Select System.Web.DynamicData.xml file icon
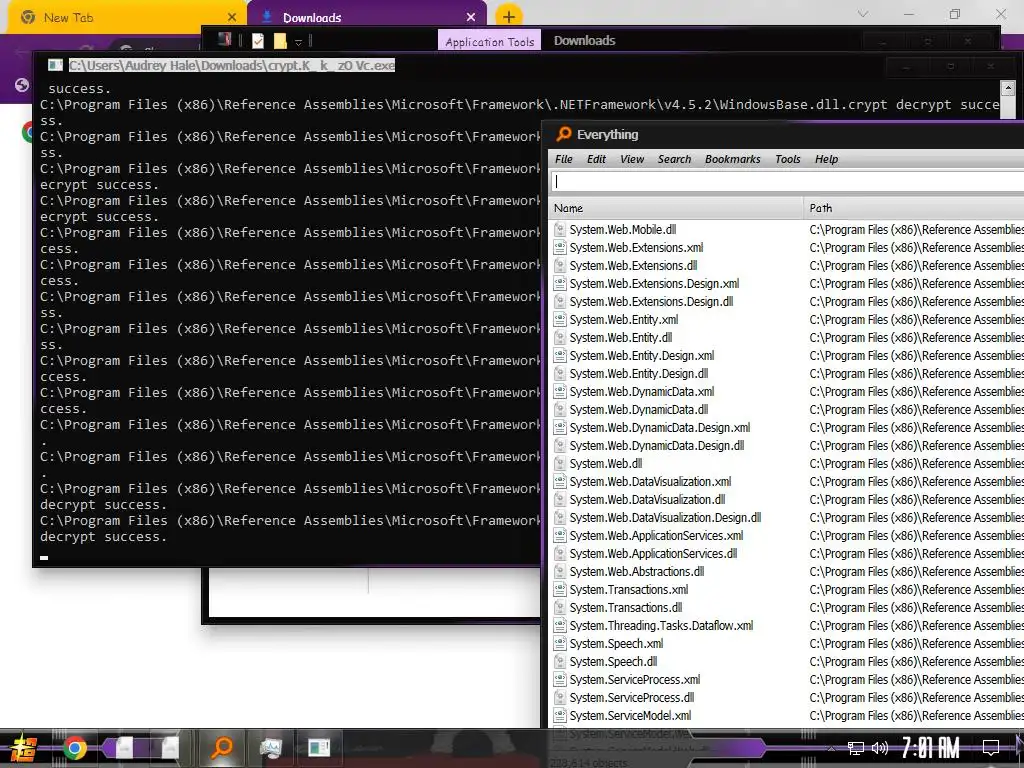The width and height of the screenshot is (1024, 768). point(560,392)
